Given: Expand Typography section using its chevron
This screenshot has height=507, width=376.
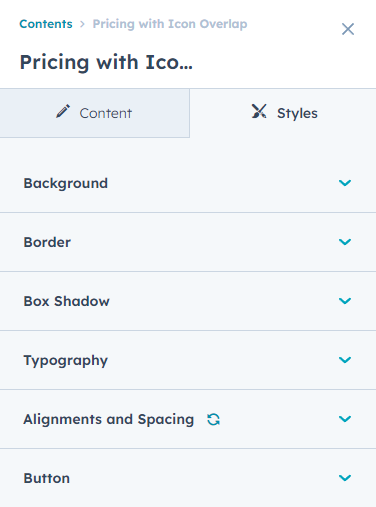Looking at the screenshot, I should coord(345,360).
